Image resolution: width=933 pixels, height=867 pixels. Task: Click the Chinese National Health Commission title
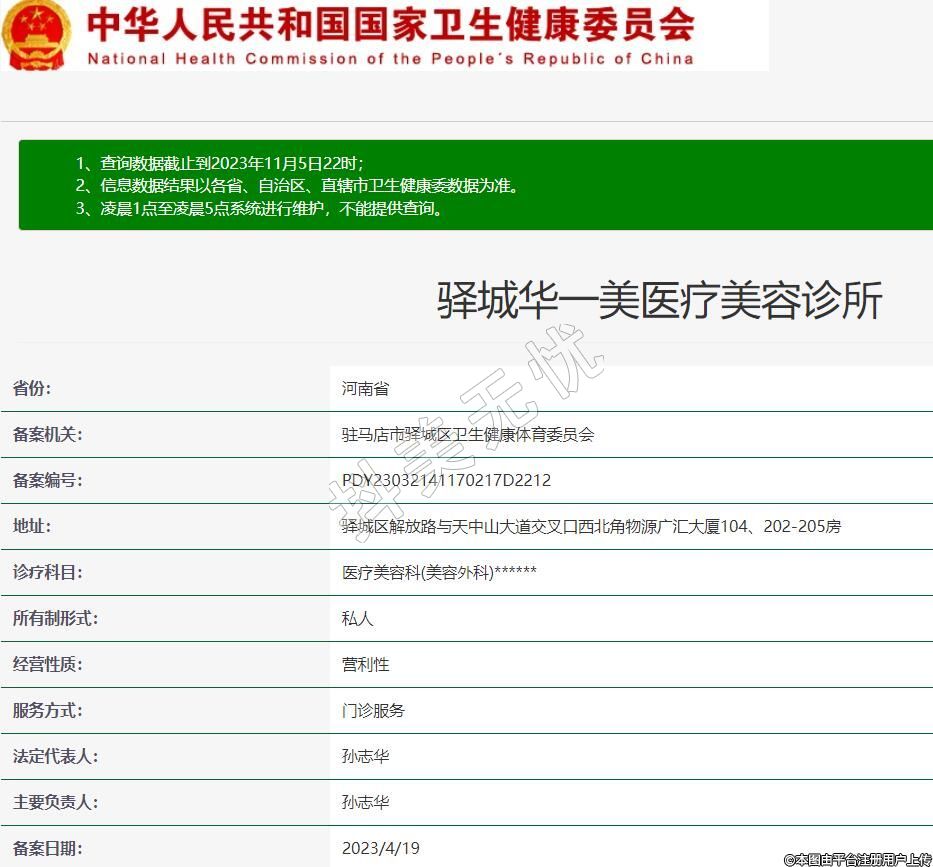click(390, 24)
